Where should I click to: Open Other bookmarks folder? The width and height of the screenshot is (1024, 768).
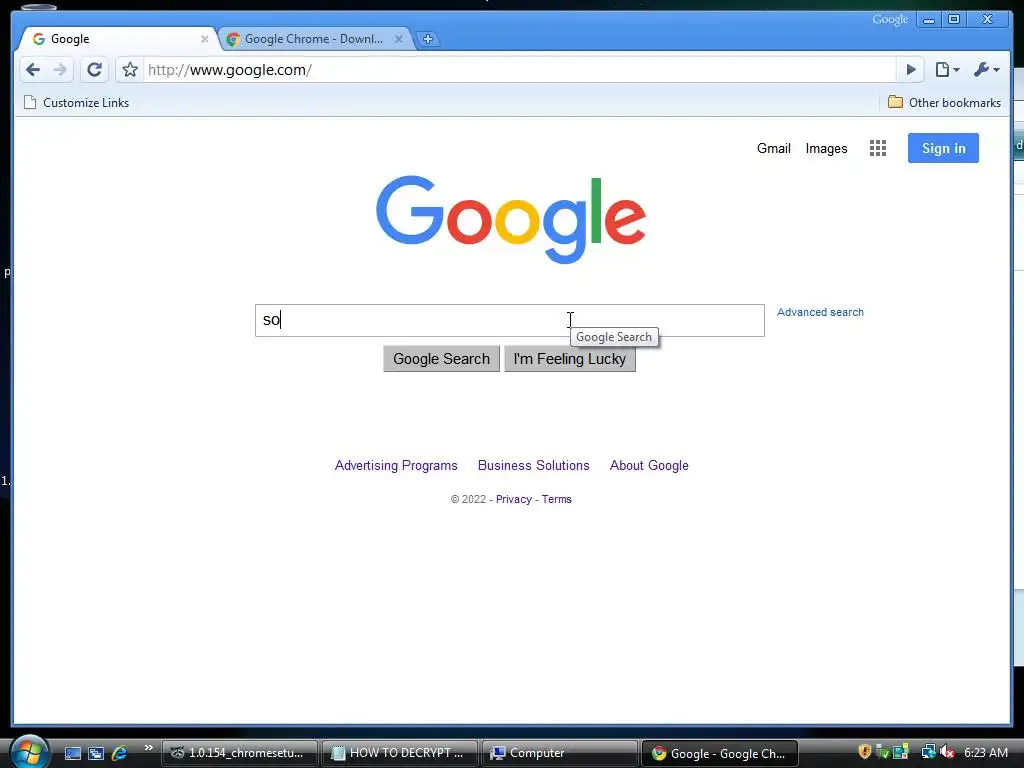[x=944, y=103]
